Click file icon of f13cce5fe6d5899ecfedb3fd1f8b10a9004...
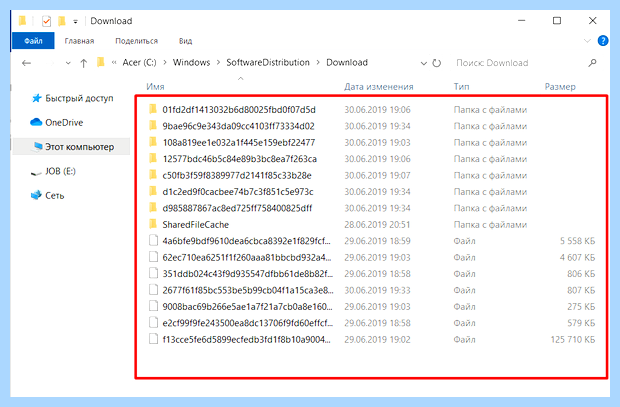 (153, 339)
